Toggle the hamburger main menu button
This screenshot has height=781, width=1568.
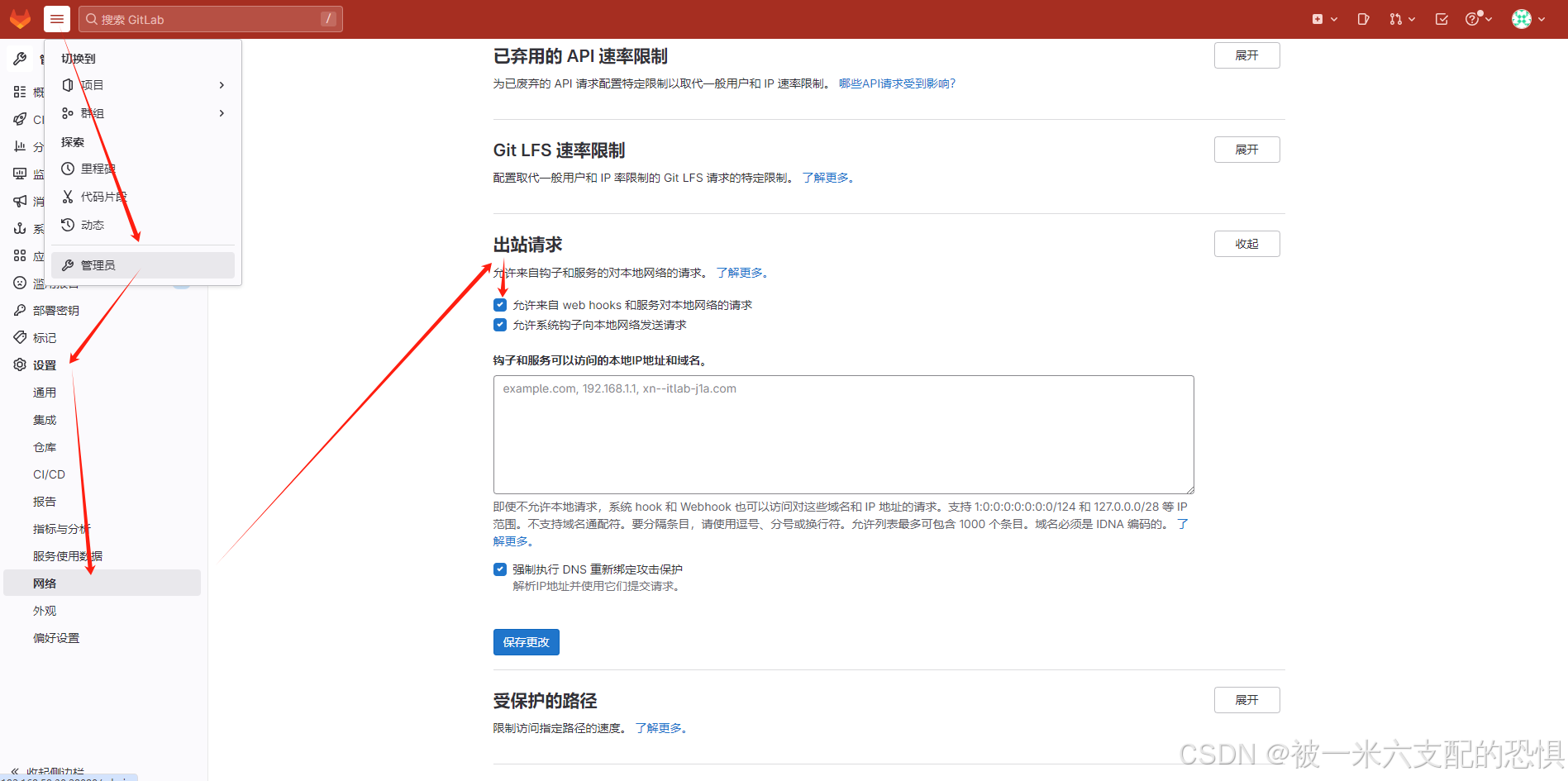pyautogui.click(x=57, y=19)
